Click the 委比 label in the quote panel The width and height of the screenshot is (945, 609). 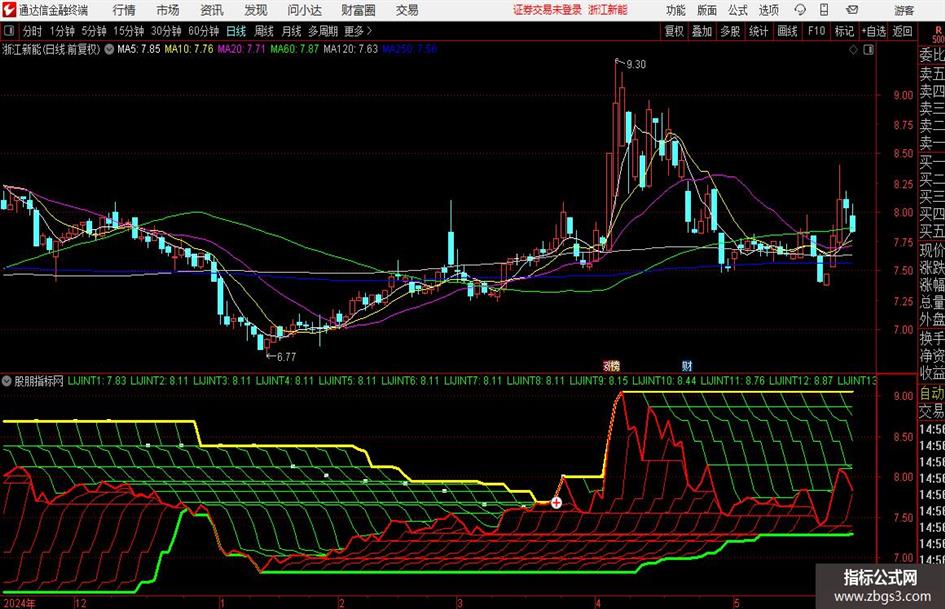tap(932, 55)
